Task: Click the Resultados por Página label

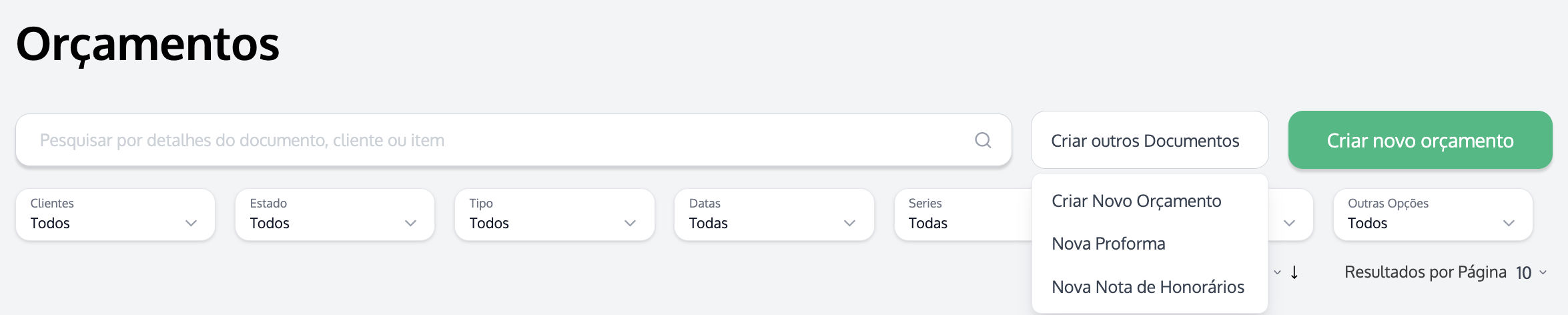Action: point(1425,272)
